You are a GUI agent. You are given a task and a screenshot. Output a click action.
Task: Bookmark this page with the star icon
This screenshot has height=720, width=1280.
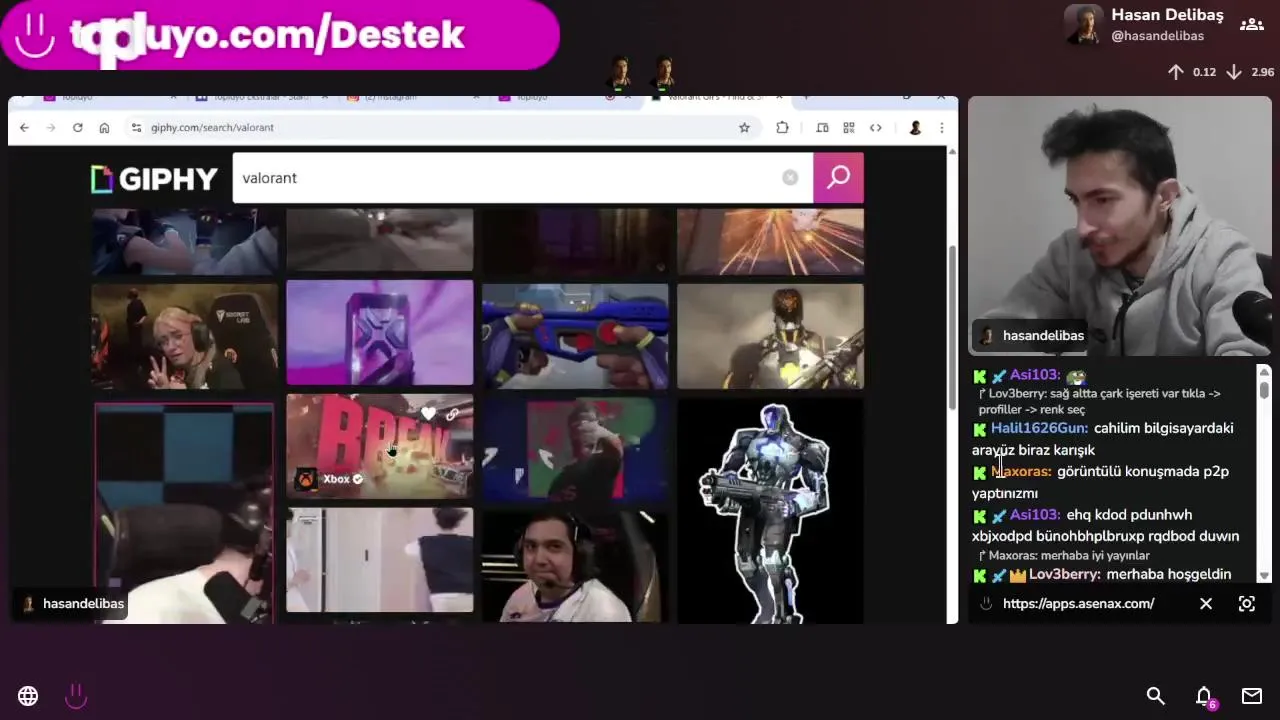[x=744, y=128]
